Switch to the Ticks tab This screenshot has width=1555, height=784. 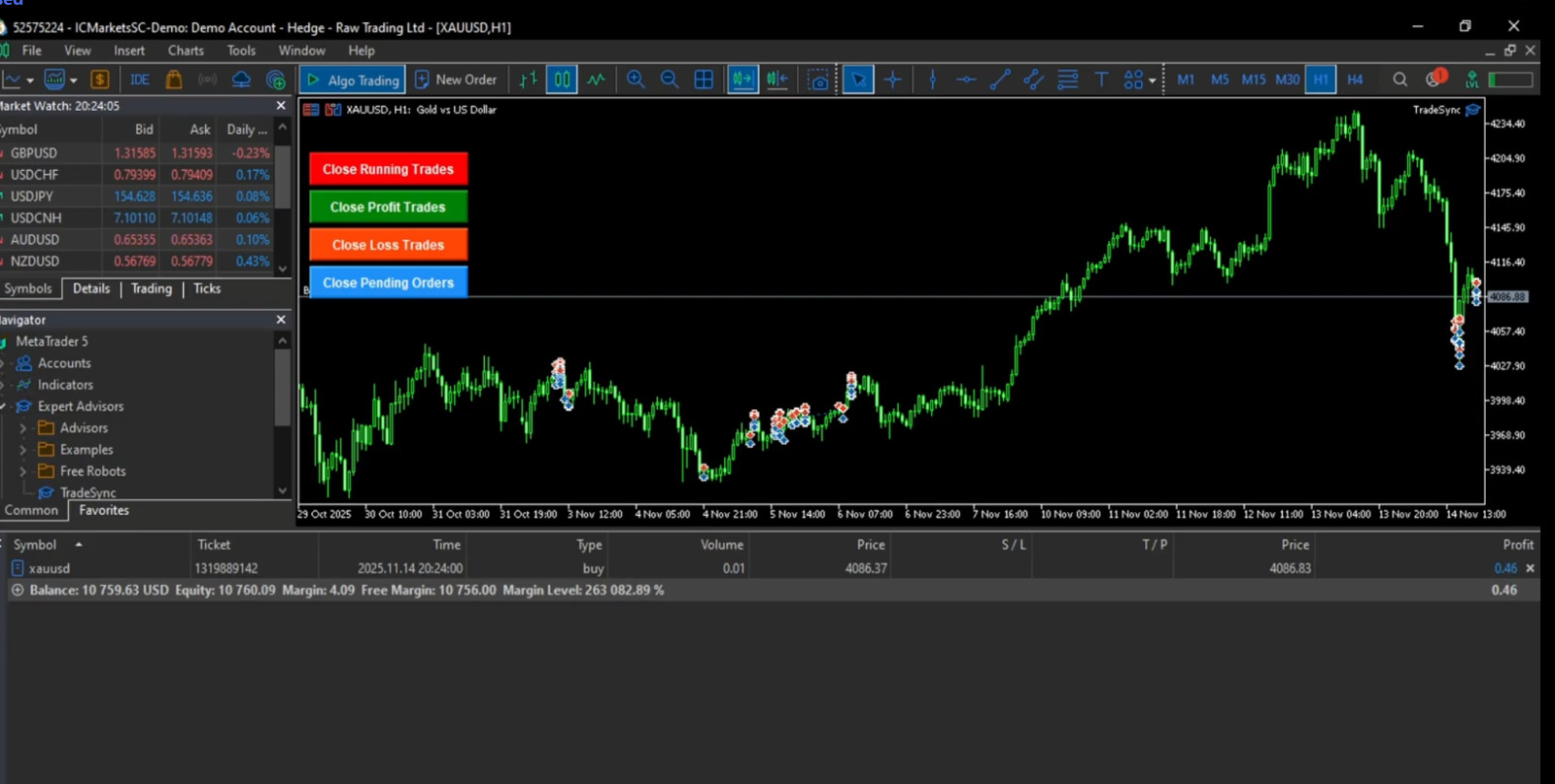pyautogui.click(x=207, y=289)
